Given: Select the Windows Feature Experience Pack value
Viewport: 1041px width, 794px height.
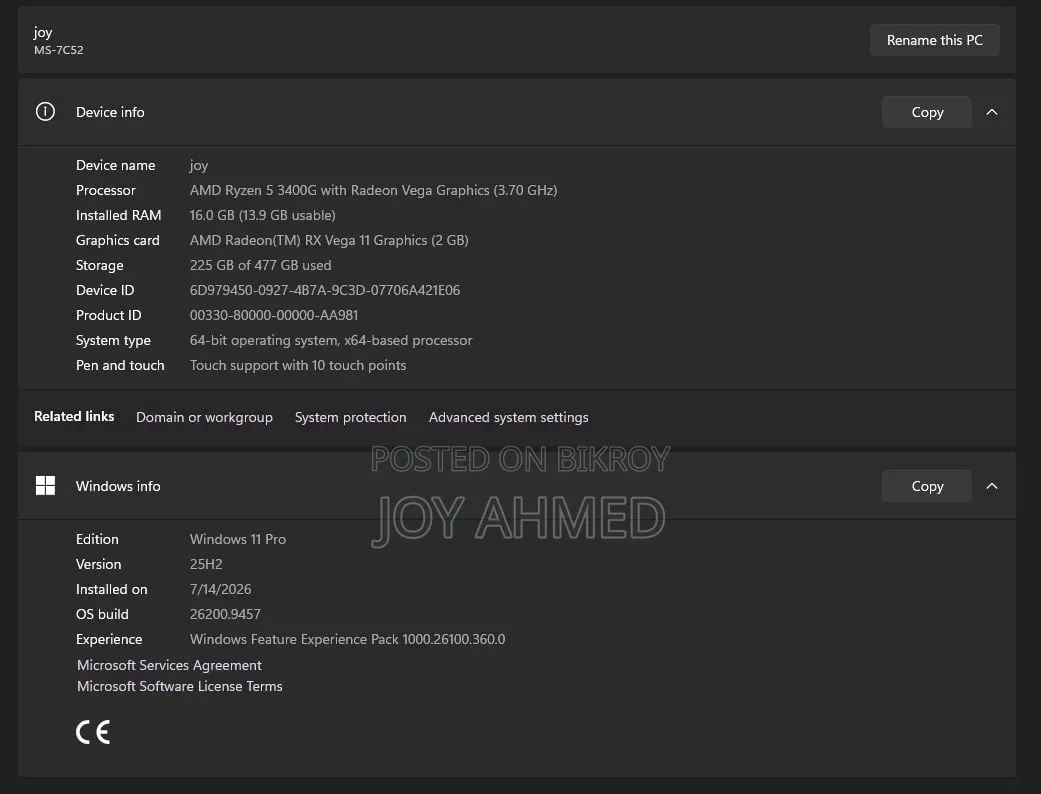Looking at the screenshot, I should pyautogui.click(x=347, y=639).
